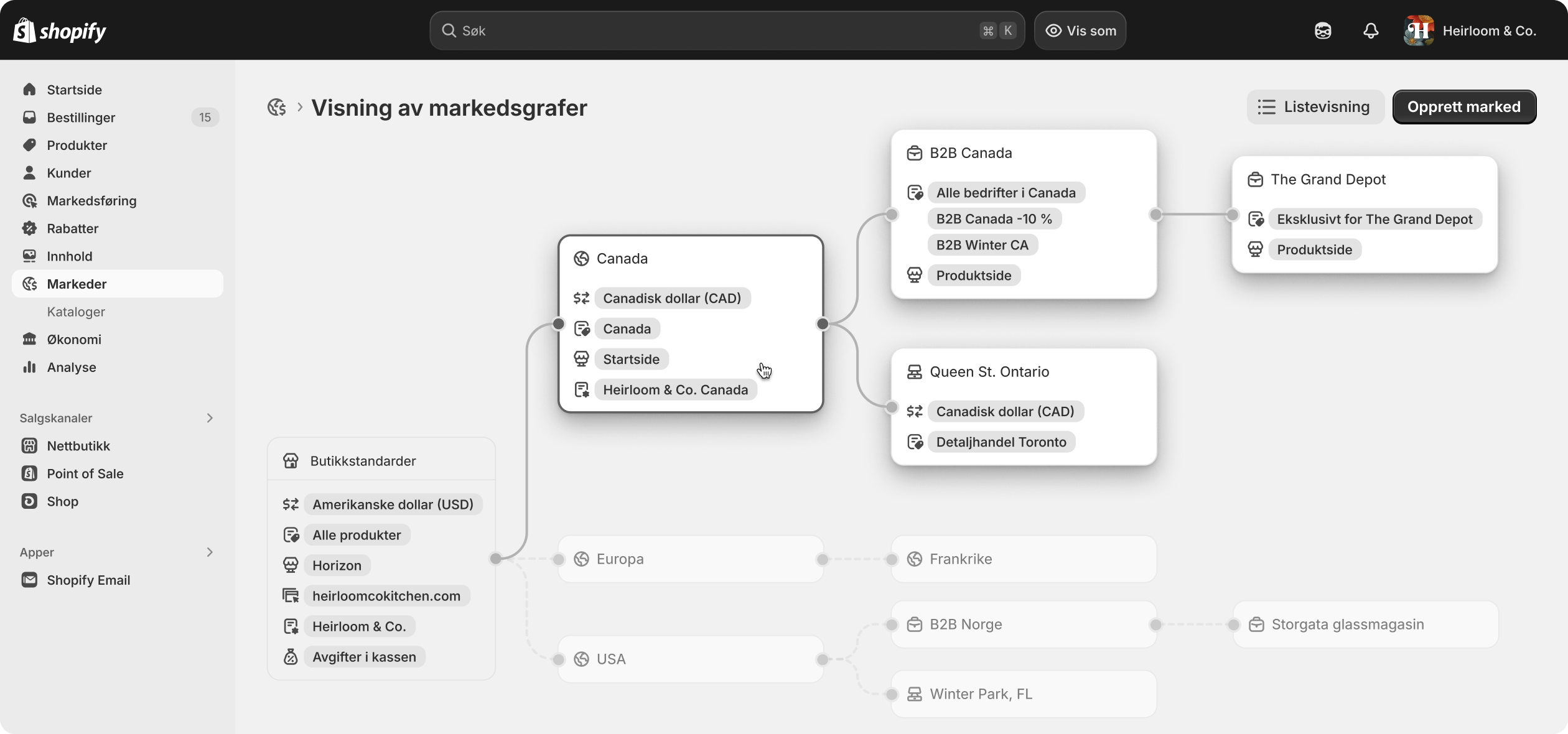Image resolution: width=1568 pixels, height=734 pixels.
Task: Click the Bestillinger badge 15
Action: coord(205,118)
